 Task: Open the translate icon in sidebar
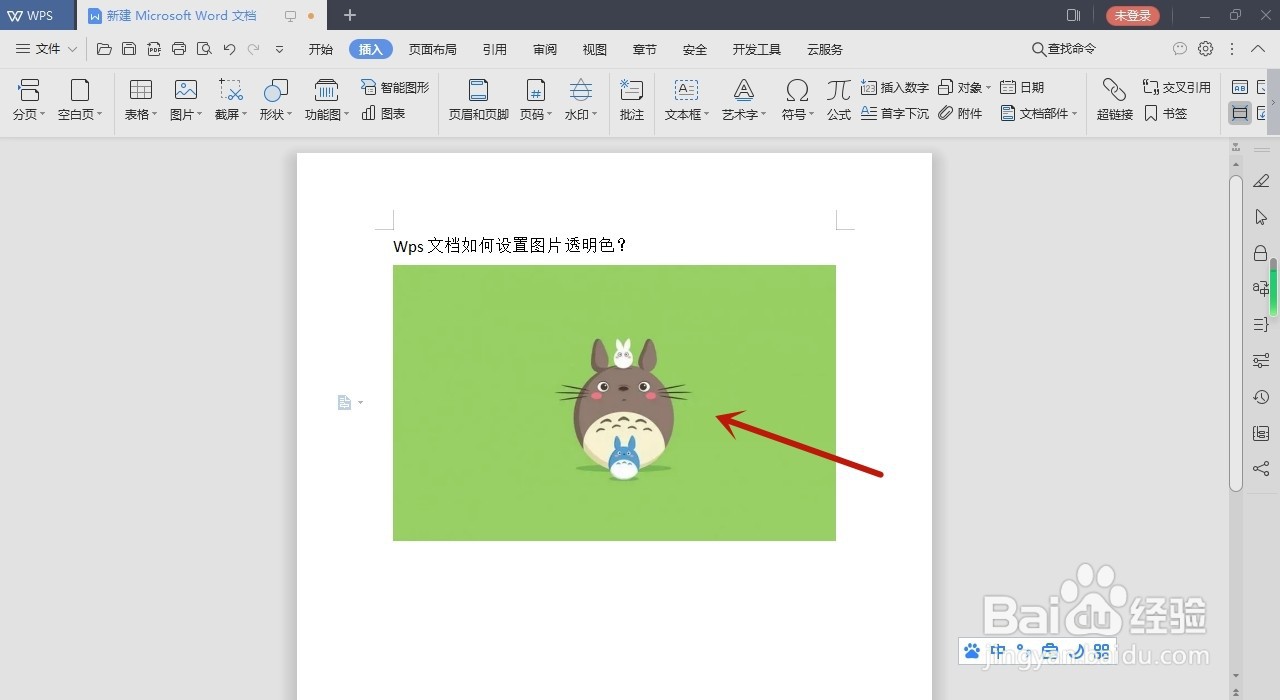click(1261, 289)
